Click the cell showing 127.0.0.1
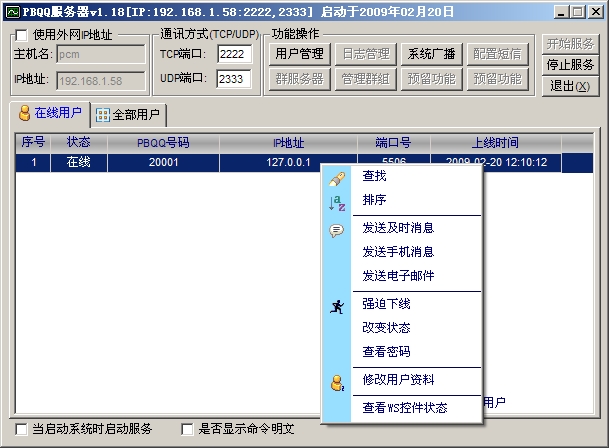 pyautogui.click(x=288, y=162)
